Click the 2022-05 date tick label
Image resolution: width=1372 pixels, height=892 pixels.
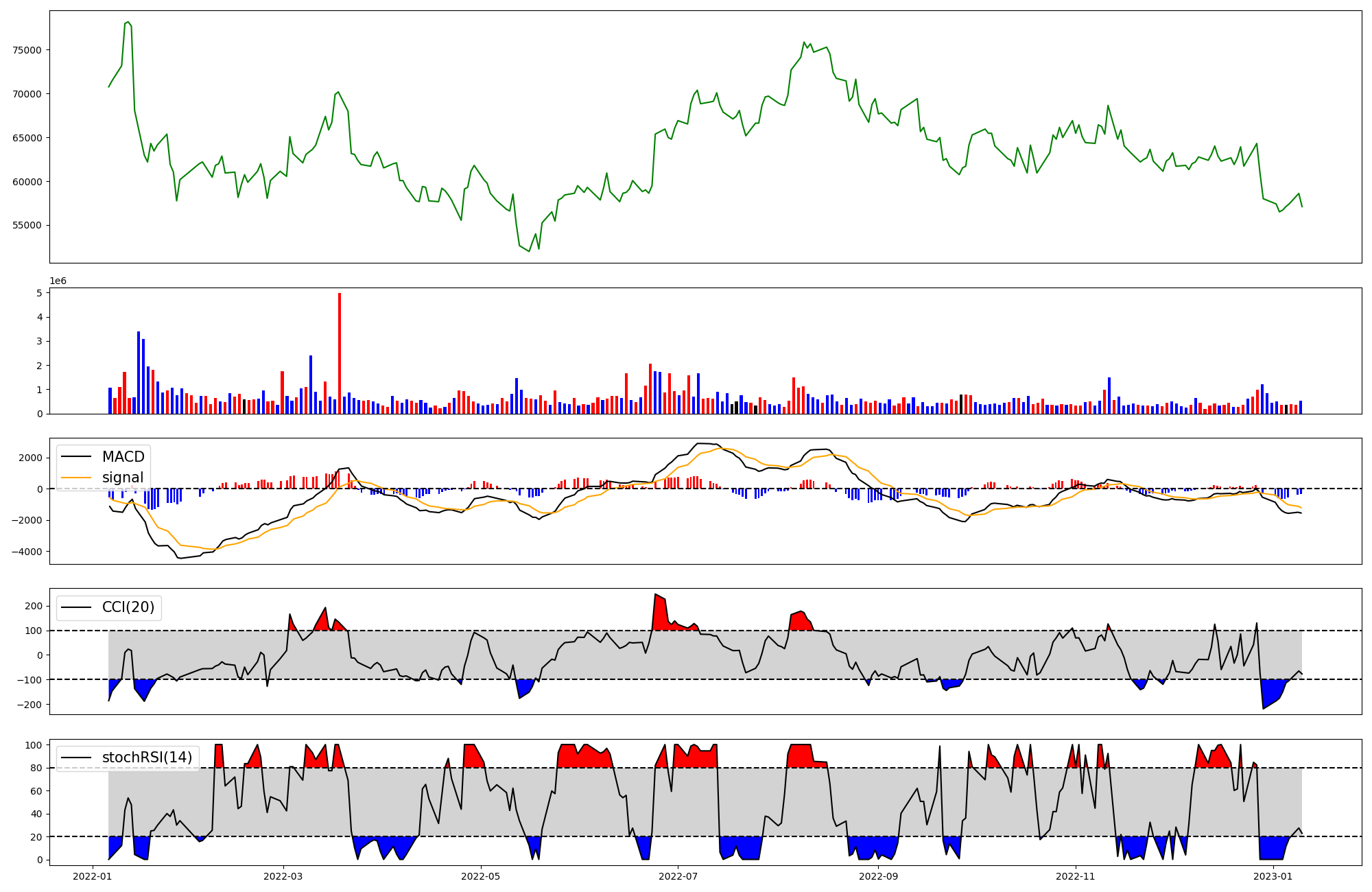point(480,876)
